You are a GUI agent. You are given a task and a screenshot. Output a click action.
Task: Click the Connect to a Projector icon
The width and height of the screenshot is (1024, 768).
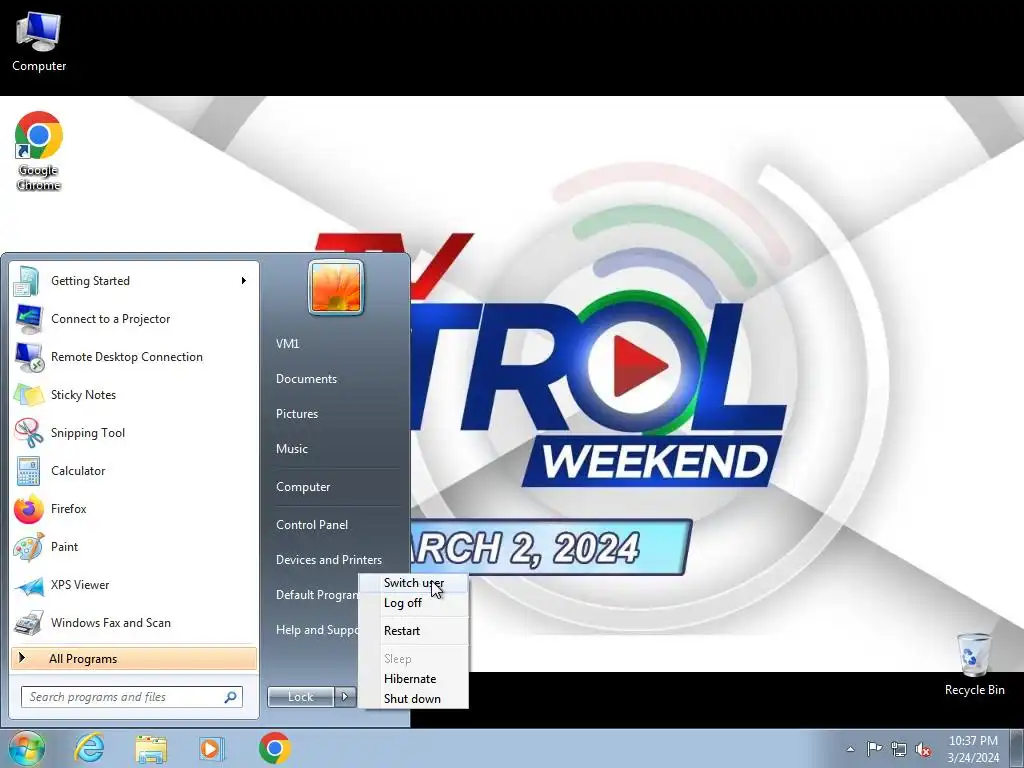[x=28, y=319]
